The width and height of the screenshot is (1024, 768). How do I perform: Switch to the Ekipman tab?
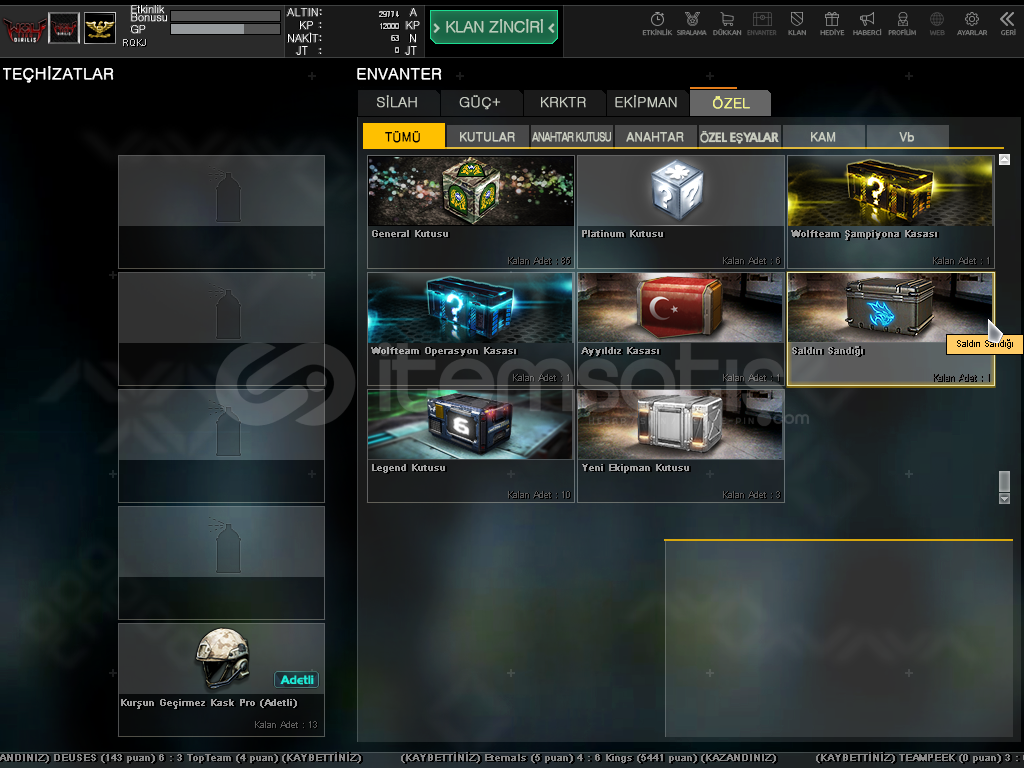(646, 103)
